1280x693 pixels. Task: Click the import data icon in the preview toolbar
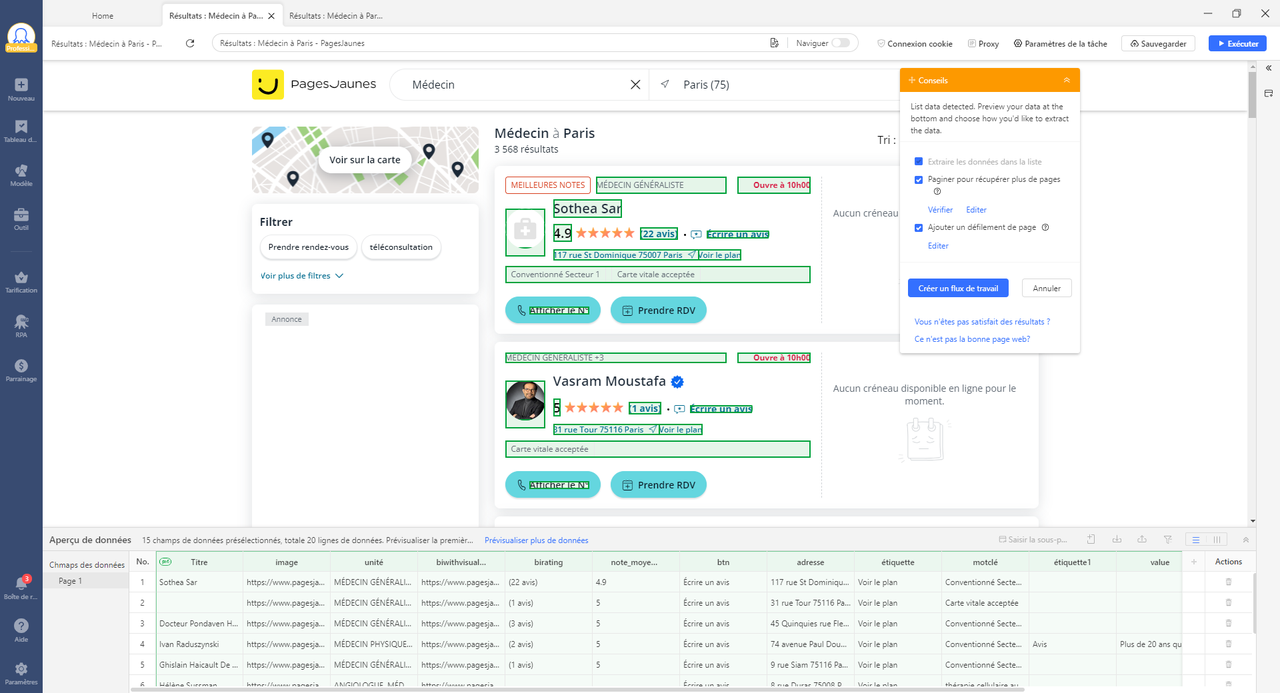tap(1092, 540)
